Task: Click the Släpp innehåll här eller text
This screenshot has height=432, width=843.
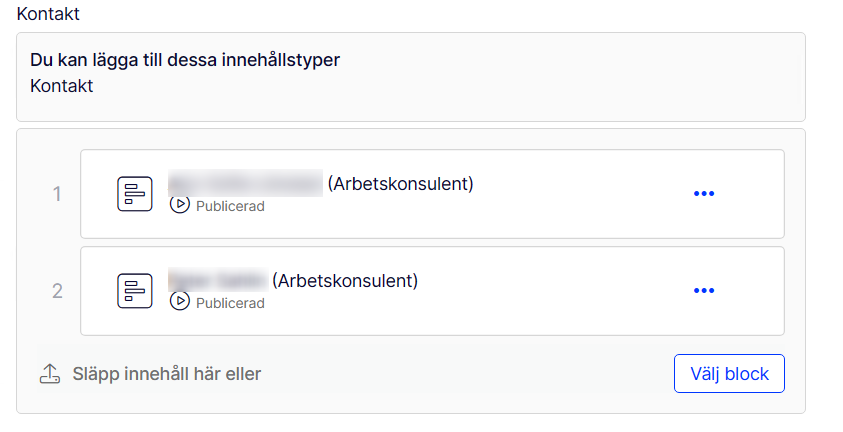Action: point(166,374)
